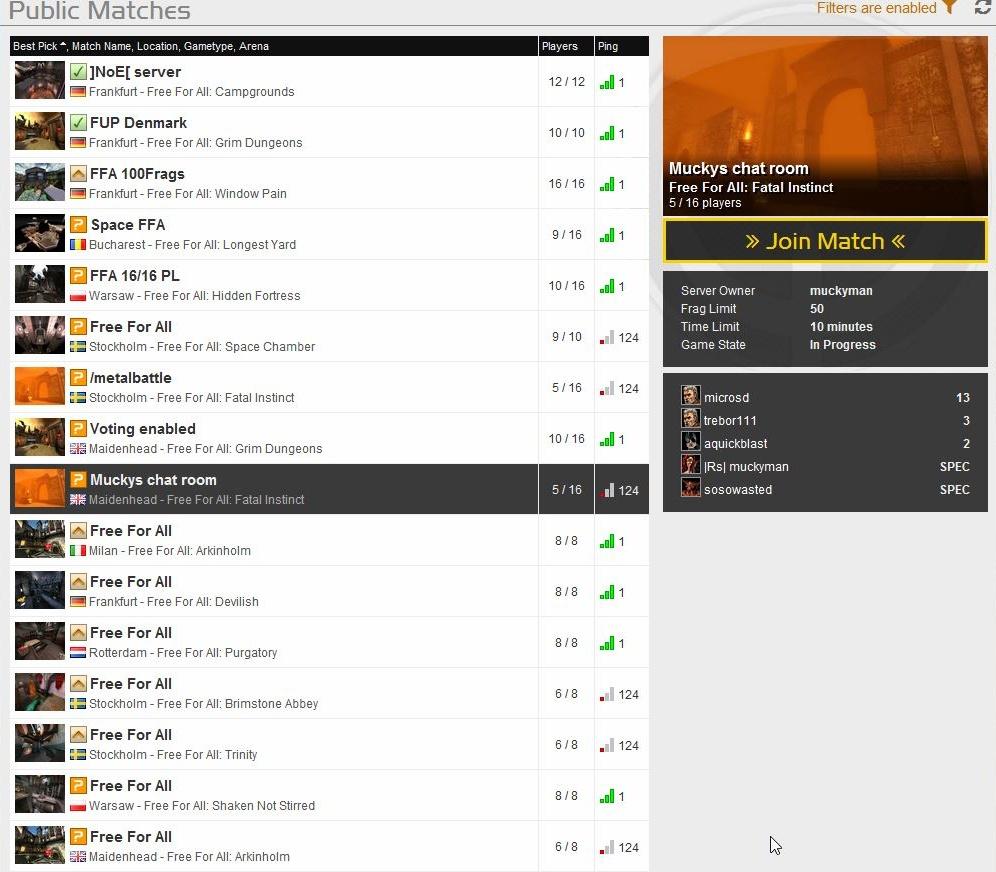Select the FUP Denmark match name
The width and height of the screenshot is (996, 872).
tap(138, 123)
